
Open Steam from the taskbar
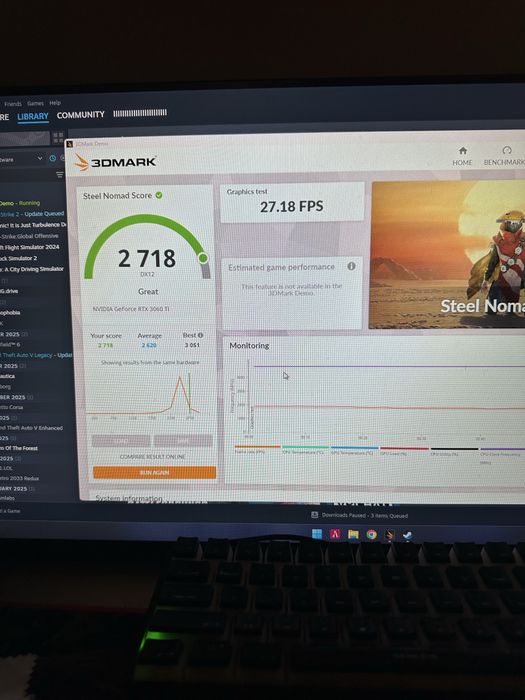point(408,535)
